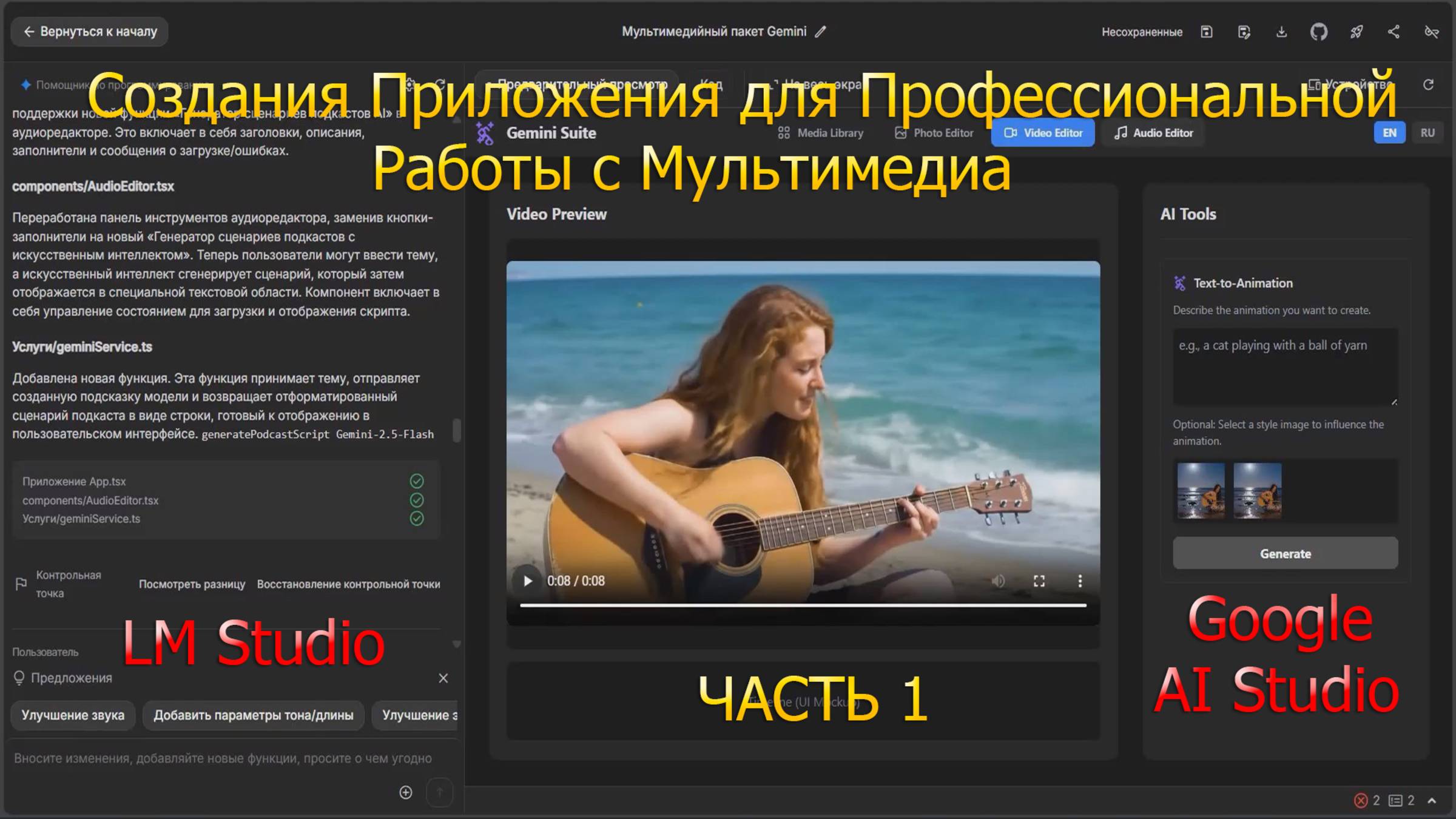Click the download app icon
Image resolution: width=1456 pixels, height=819 pixels.
pyautogui.click(x=1281, y=32)
